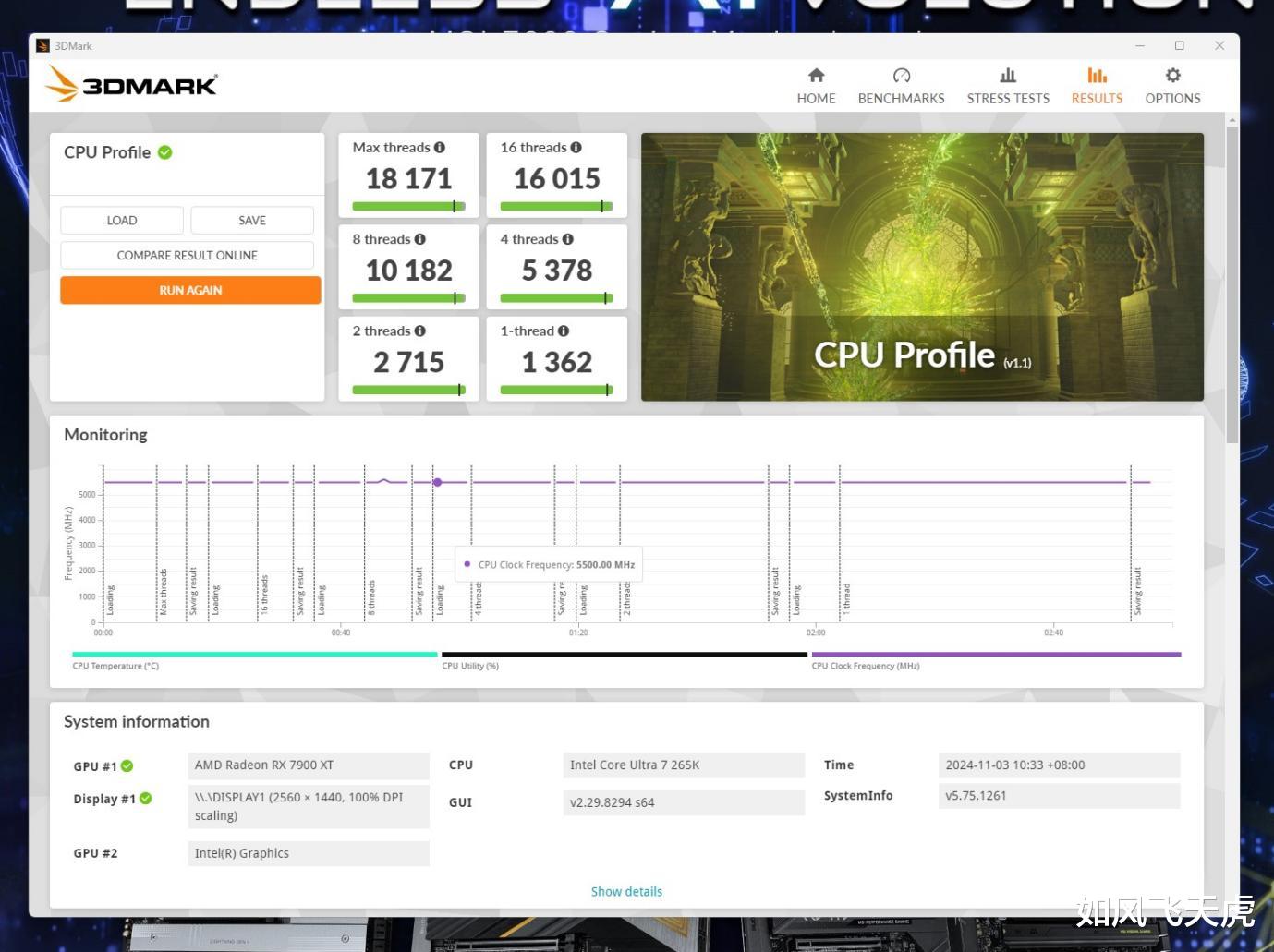Click the Intel Core Ultra 7 265K value
The height and width of the screenshot is (952, 1274).
click(684, 765)
